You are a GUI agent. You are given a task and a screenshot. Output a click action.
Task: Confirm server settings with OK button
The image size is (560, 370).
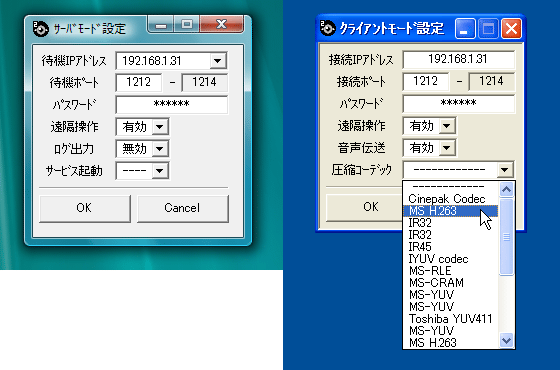(x=85, y=208)
